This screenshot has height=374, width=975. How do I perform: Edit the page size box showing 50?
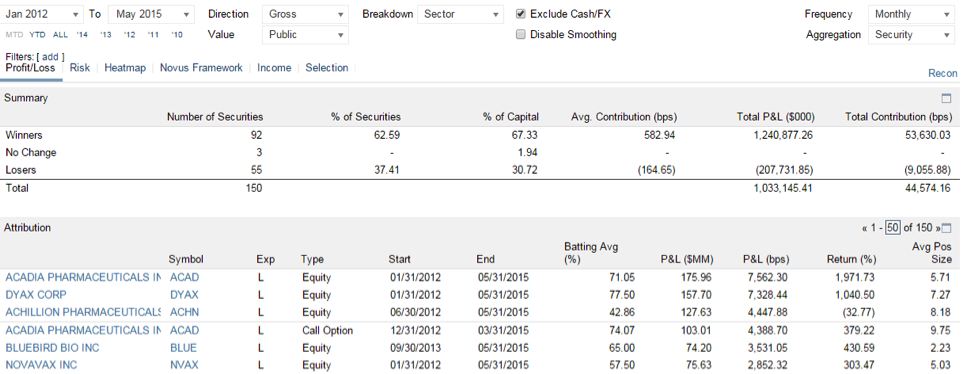tap(893, 228)
